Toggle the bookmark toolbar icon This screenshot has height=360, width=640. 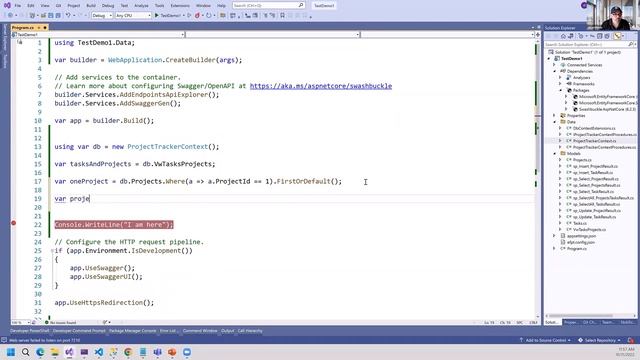coord(282,15)
